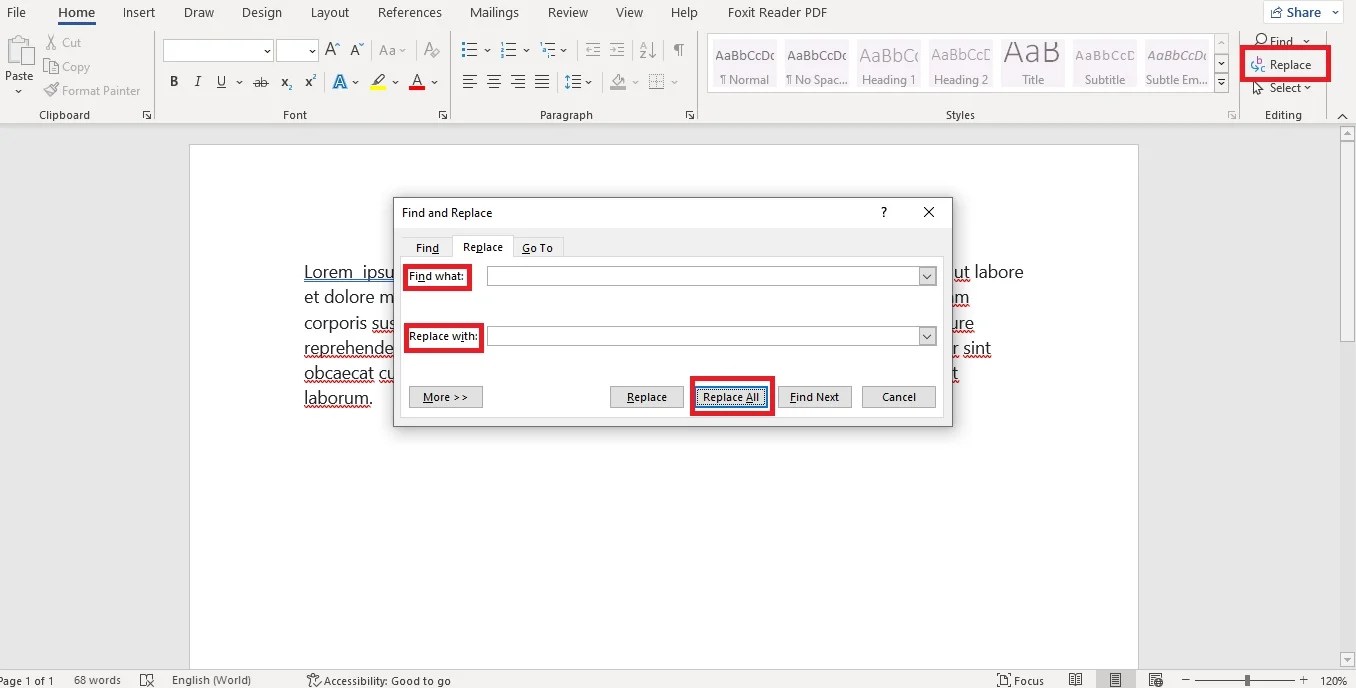
Task: Select the Format Painter tool
Action: 93,90
